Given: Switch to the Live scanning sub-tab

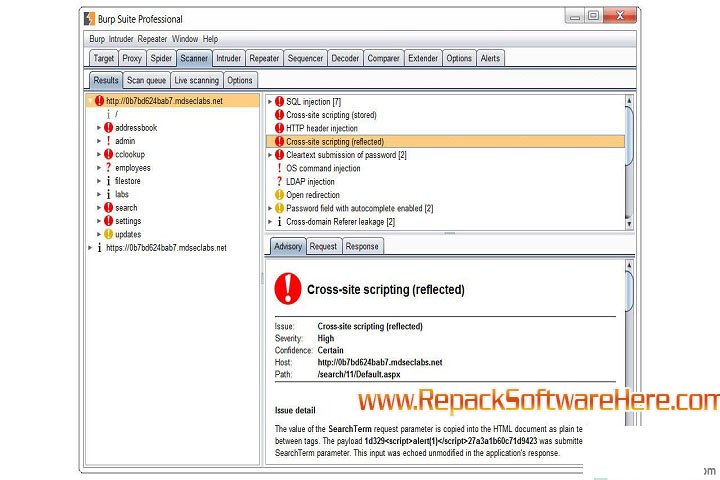Looking at the screenshot, I should click(197, 80).
